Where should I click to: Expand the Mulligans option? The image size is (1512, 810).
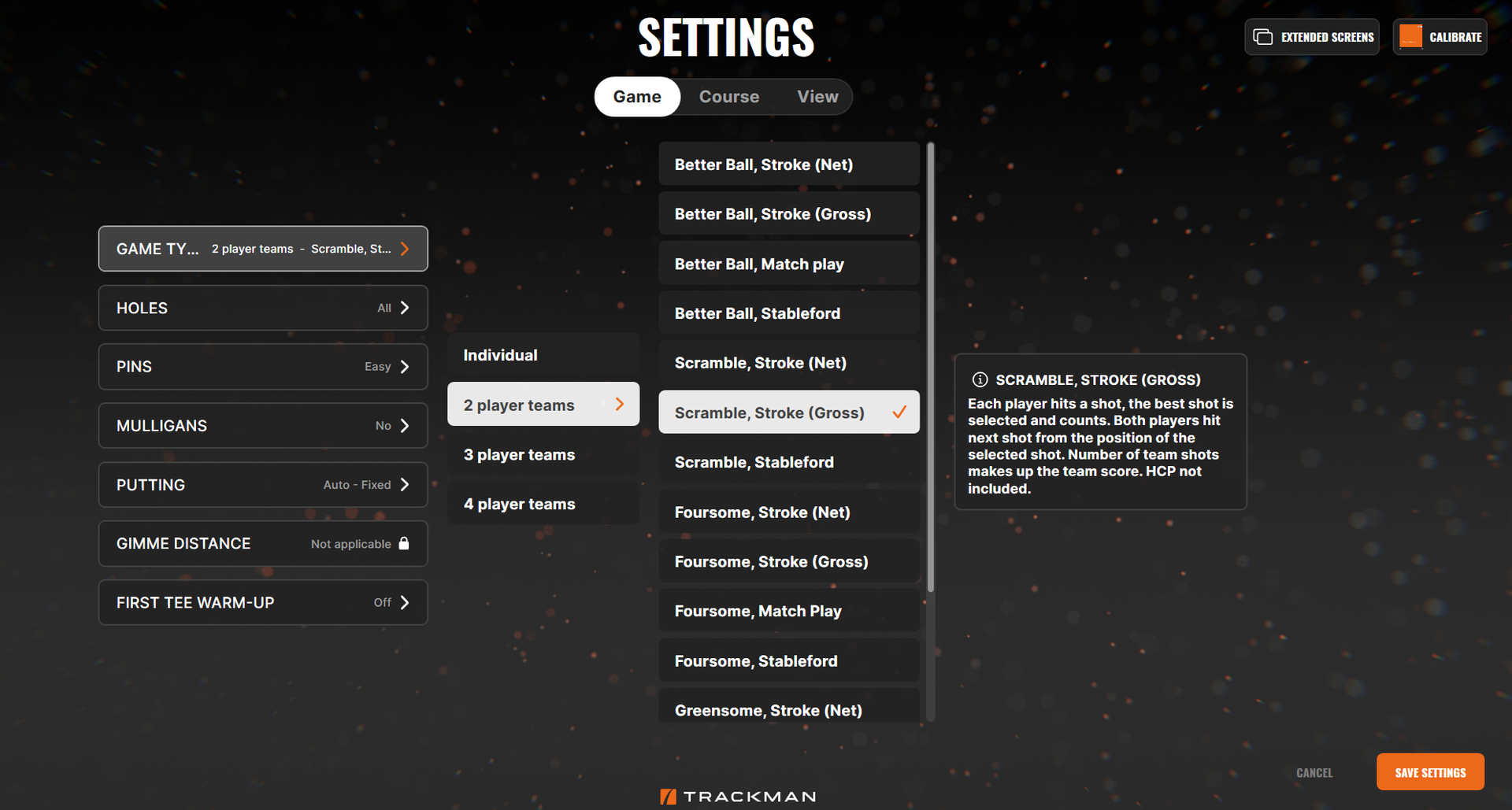[263, 426]
